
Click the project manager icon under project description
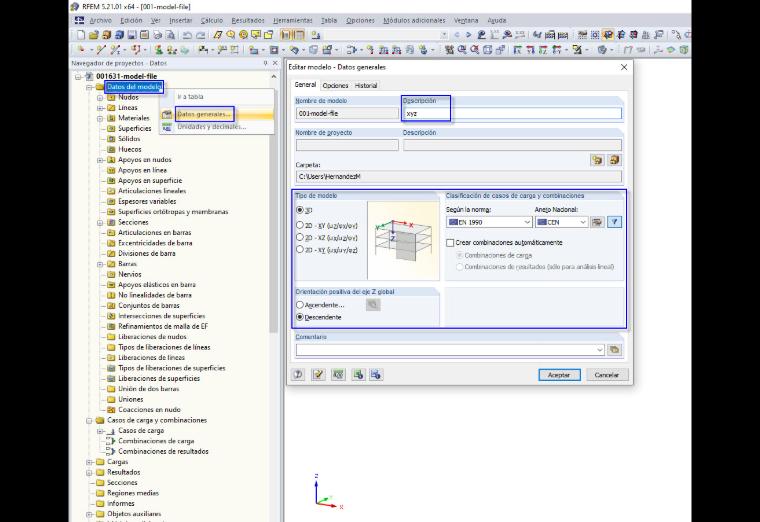point(597,160)
